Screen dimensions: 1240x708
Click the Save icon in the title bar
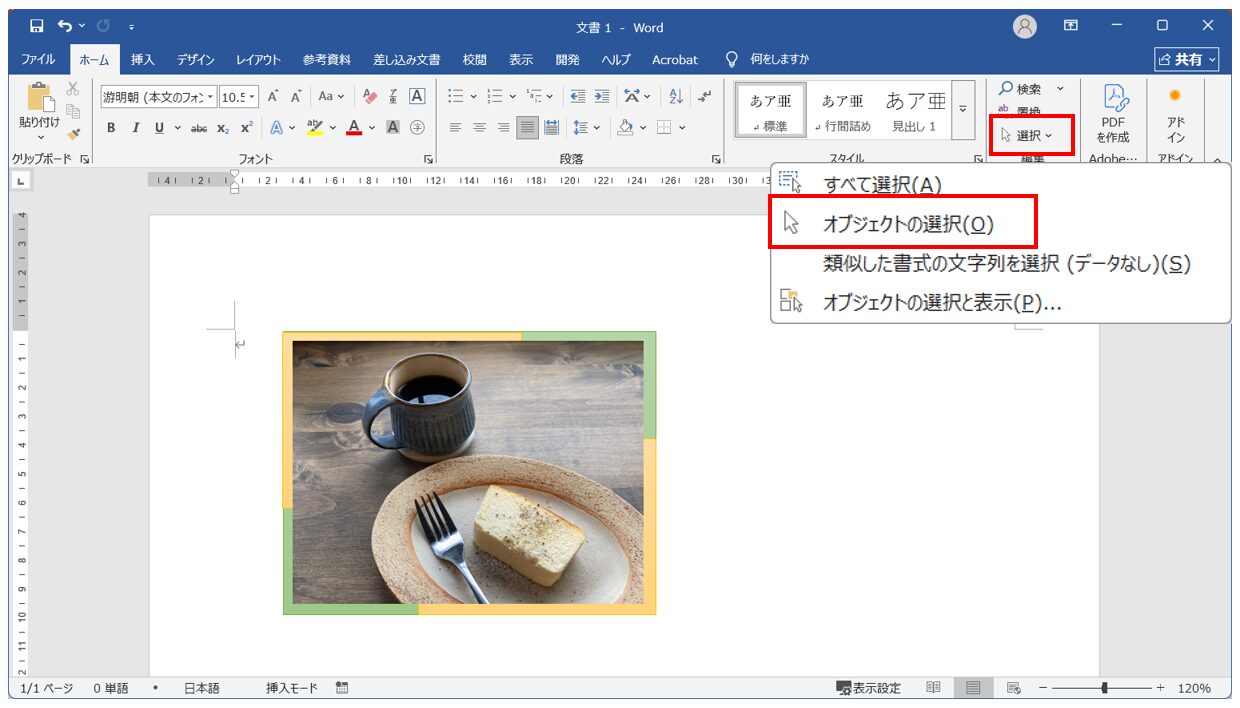click(36, 26)
